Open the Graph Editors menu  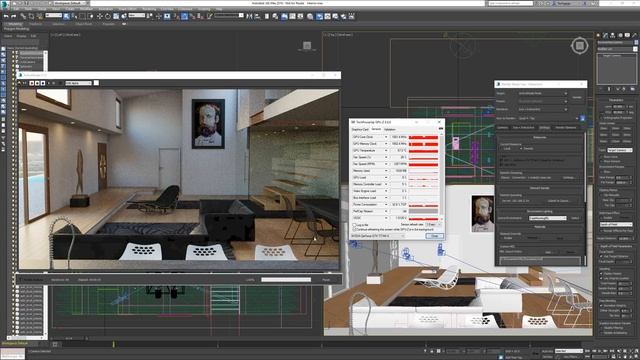click(x=127, y=9)
